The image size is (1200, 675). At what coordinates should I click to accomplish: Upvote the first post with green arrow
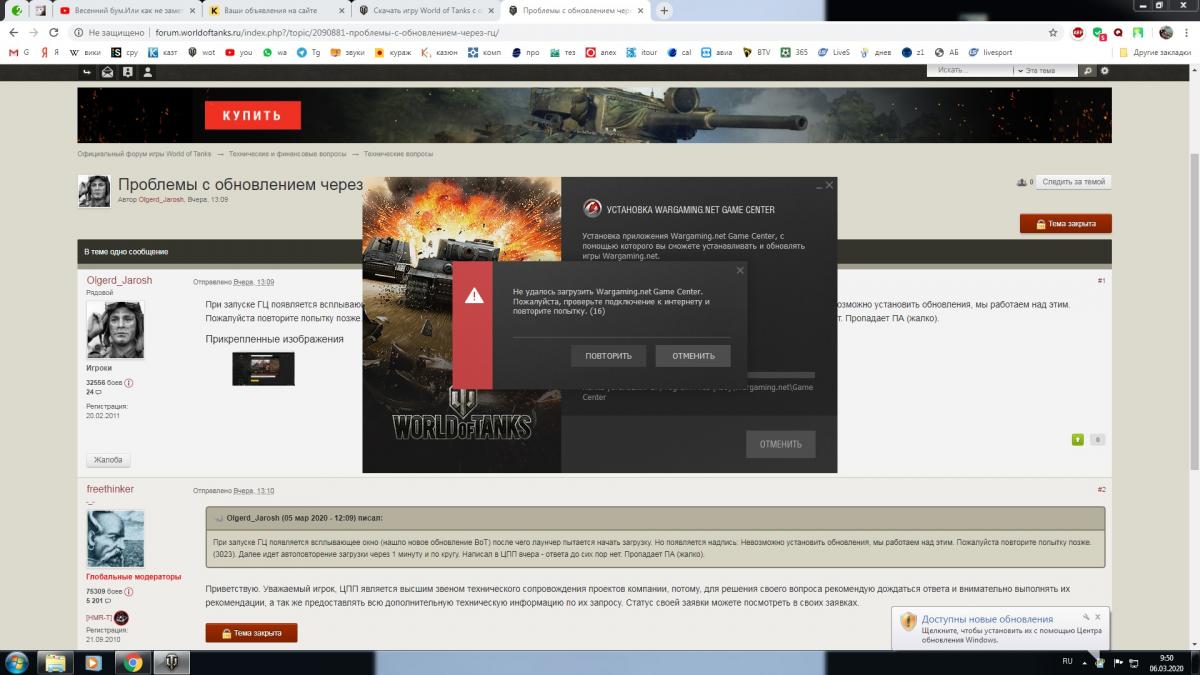click(1078, 439)
